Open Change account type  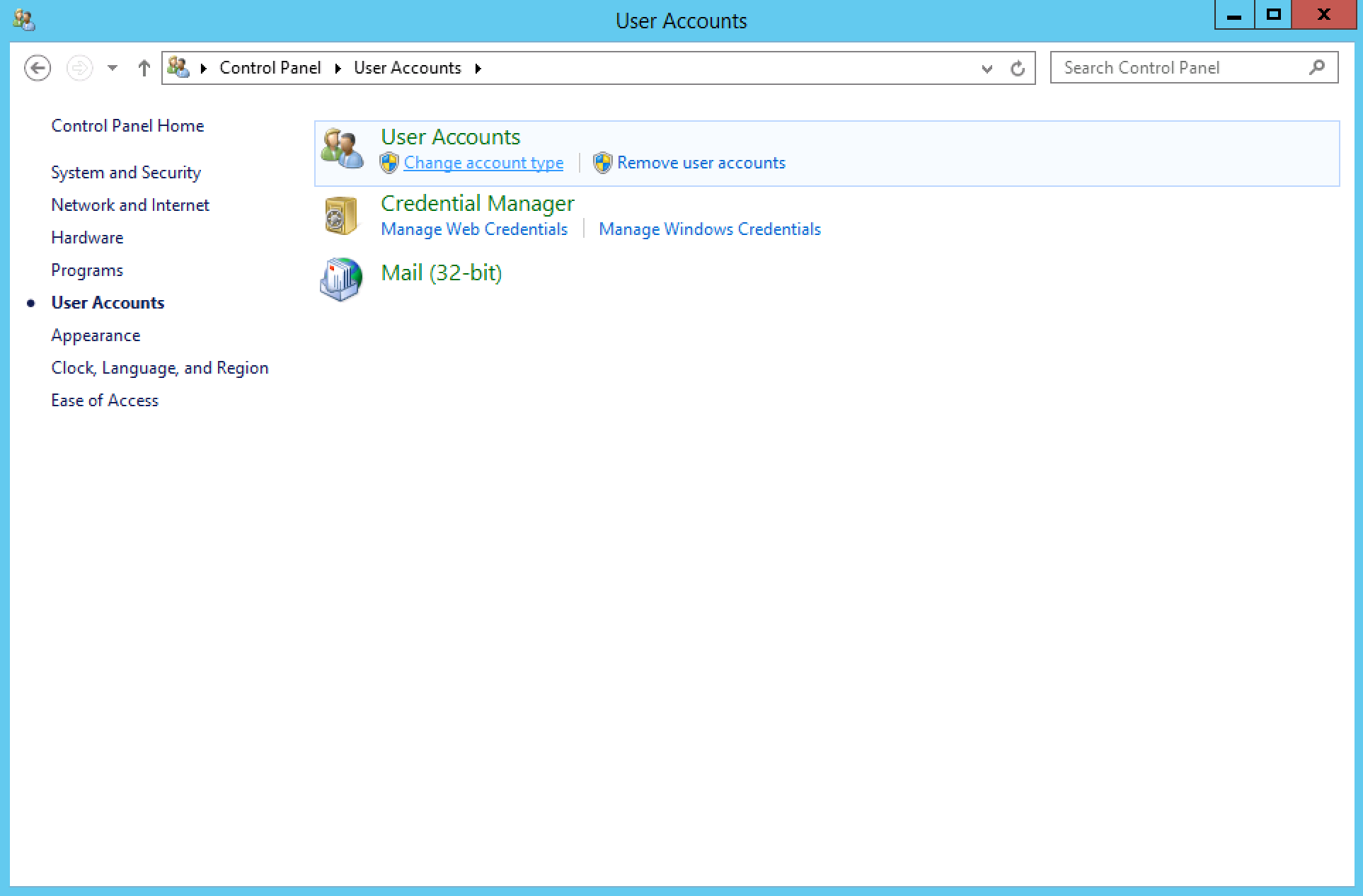click(x=483, y=163)
